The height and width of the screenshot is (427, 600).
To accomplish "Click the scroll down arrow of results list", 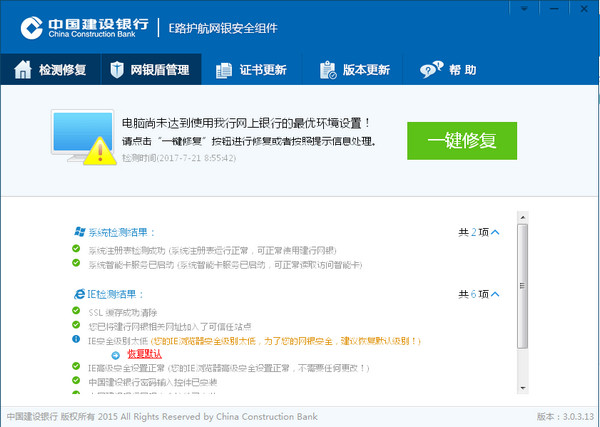I will point(523,388).
